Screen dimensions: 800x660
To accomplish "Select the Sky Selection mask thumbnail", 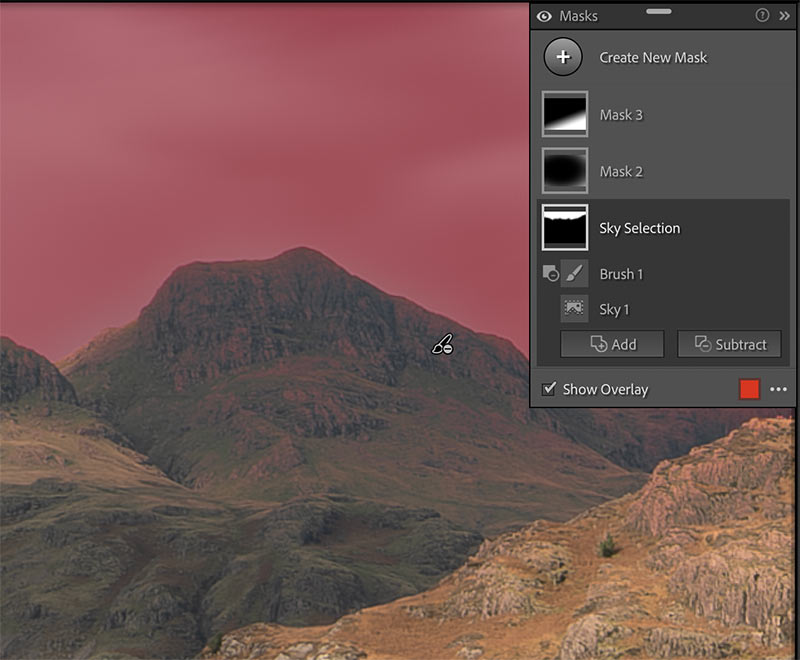I will tap(564, 228).
